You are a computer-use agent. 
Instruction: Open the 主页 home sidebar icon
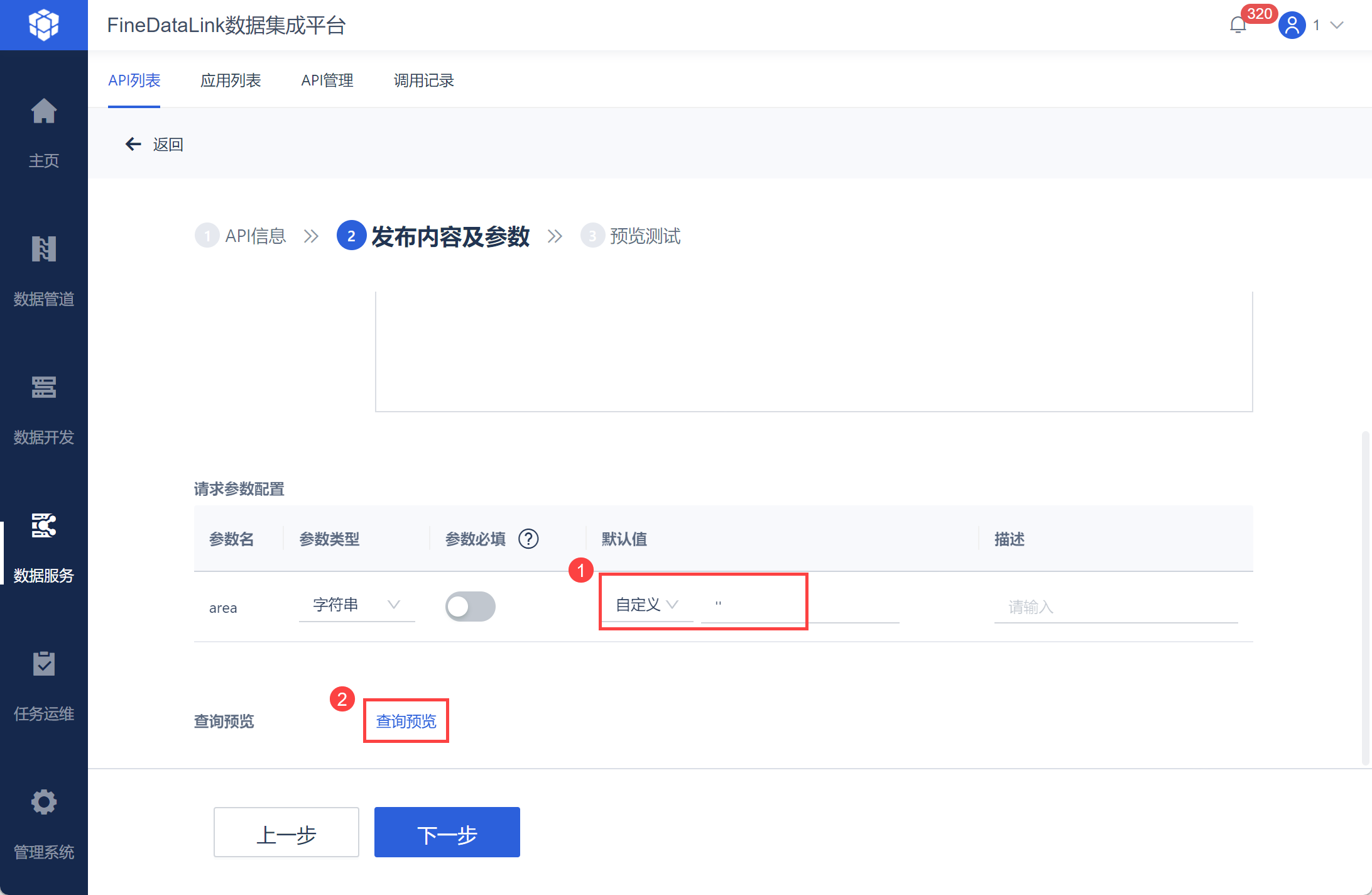point(43,112)
